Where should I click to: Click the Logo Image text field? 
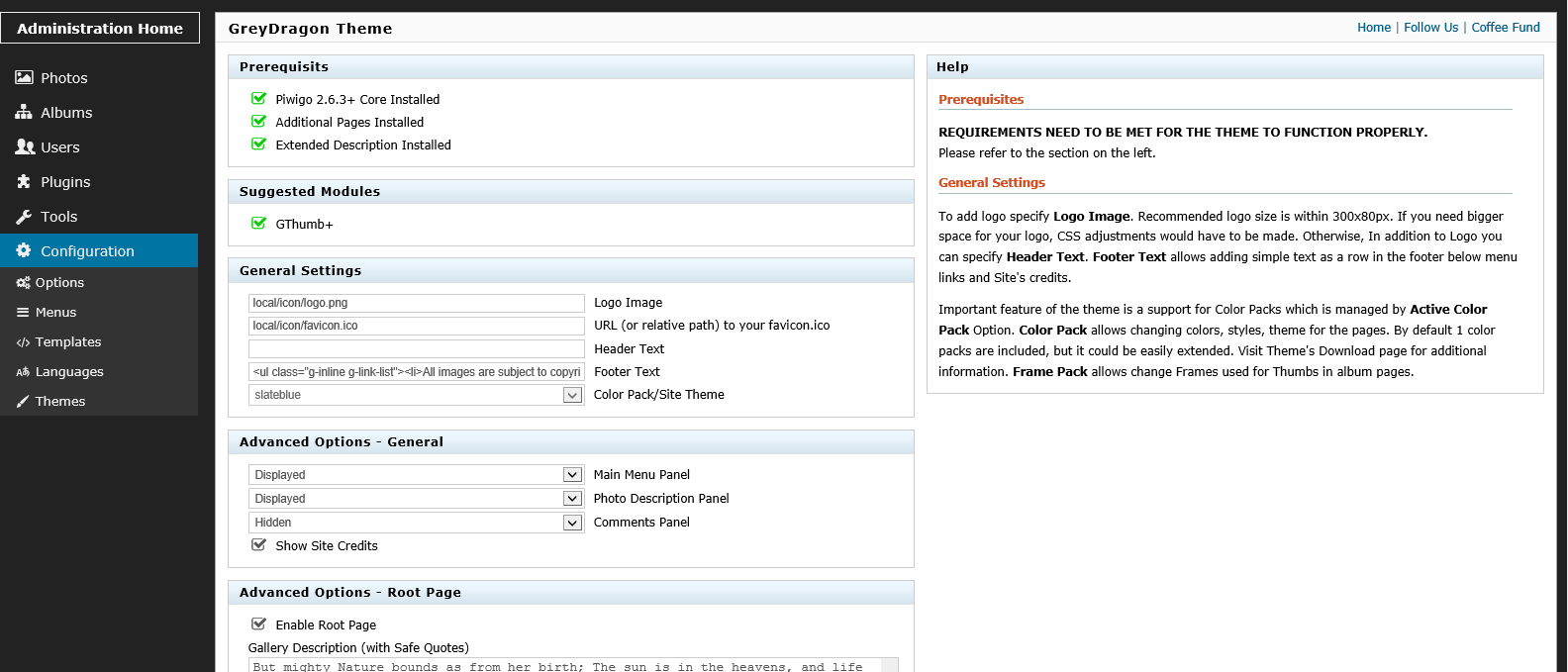416,303
